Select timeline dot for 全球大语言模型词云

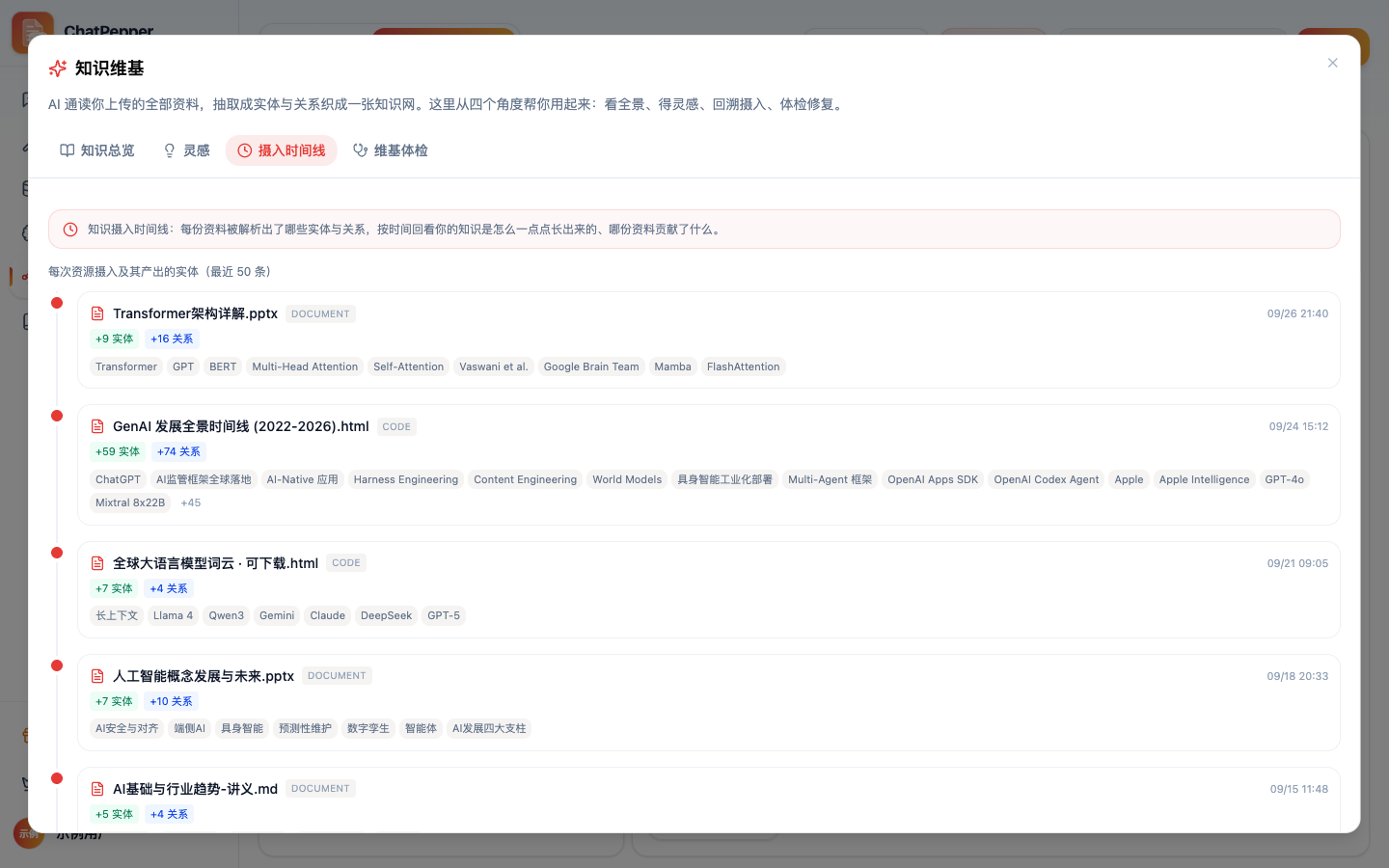pyautogui.click(x=57, y=553)
